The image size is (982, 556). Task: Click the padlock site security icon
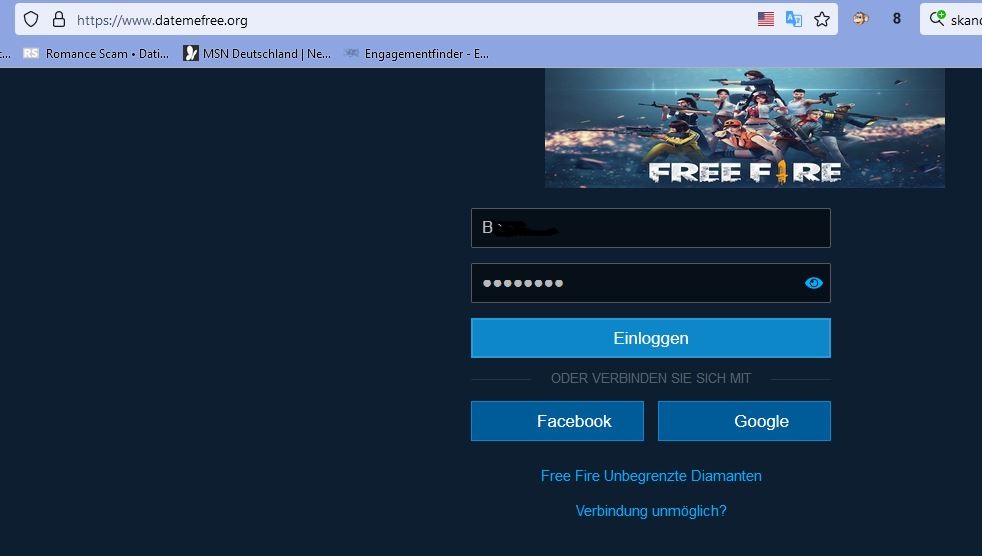click(x=59, y=19)
